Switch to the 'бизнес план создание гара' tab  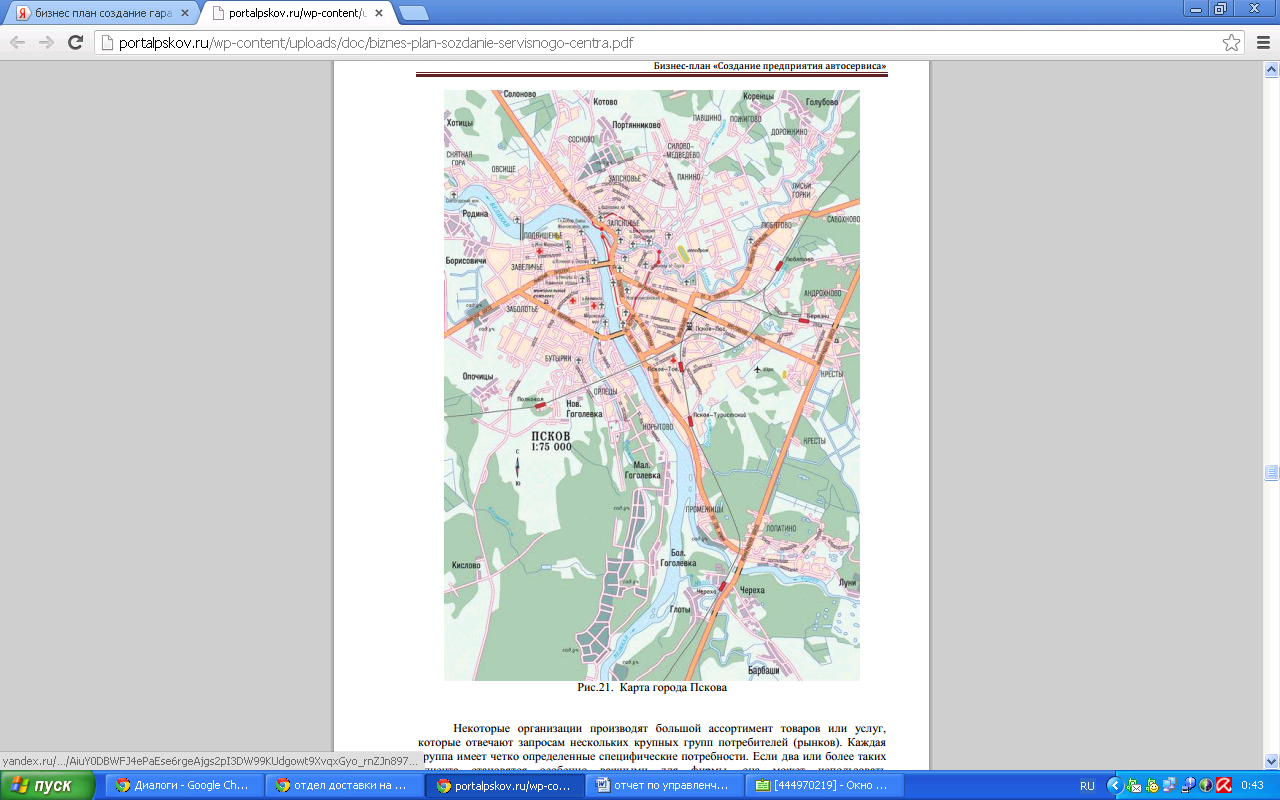tap(101, 13)
